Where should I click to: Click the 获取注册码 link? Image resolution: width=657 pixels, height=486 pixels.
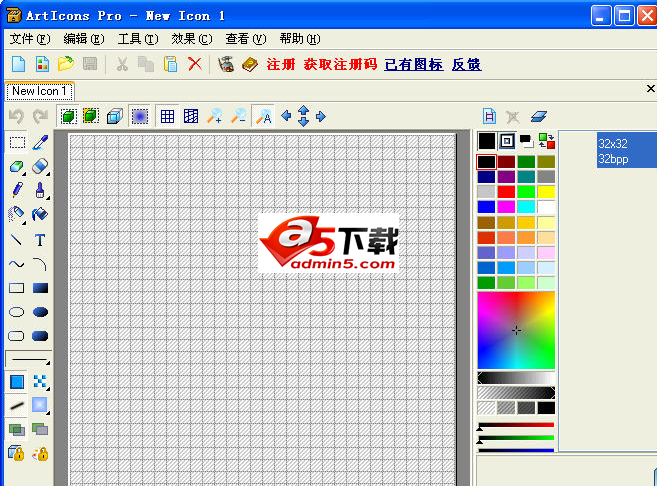pyautogui.click(x=340, y=64)
